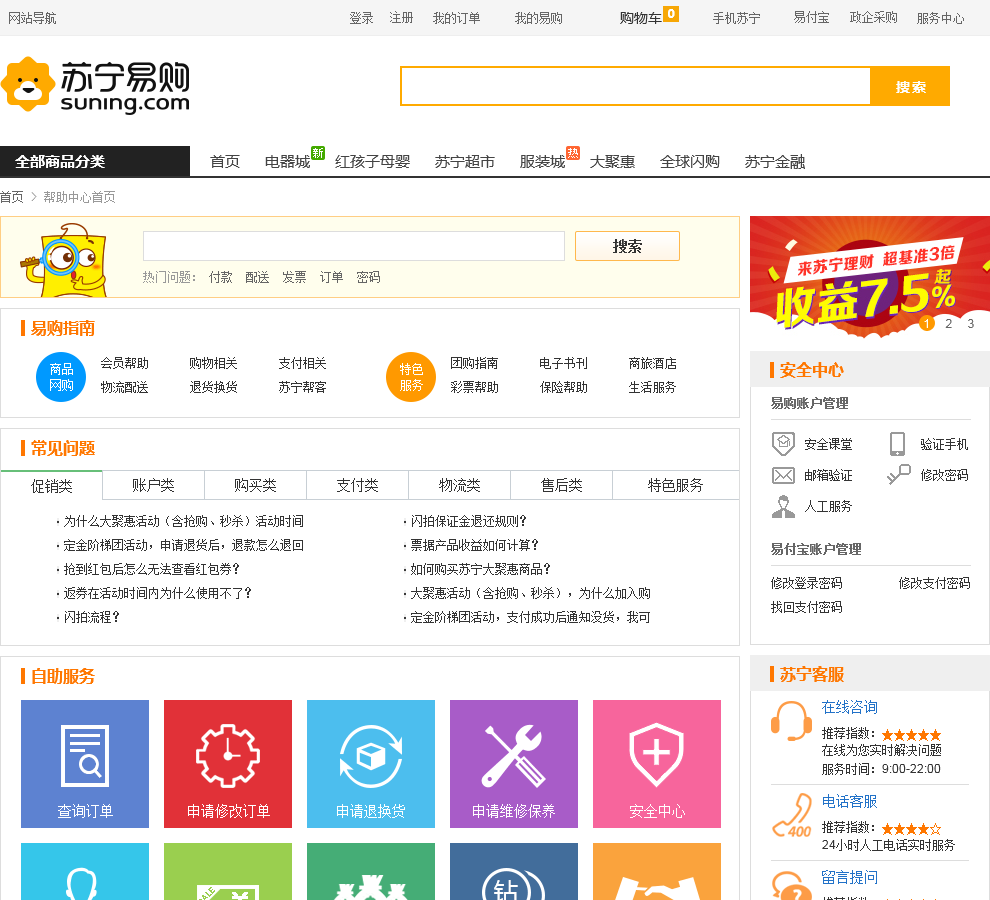Go to 苏宁超市 in navigation bar
Screen dimensions: 990x900
click(465, 162)
